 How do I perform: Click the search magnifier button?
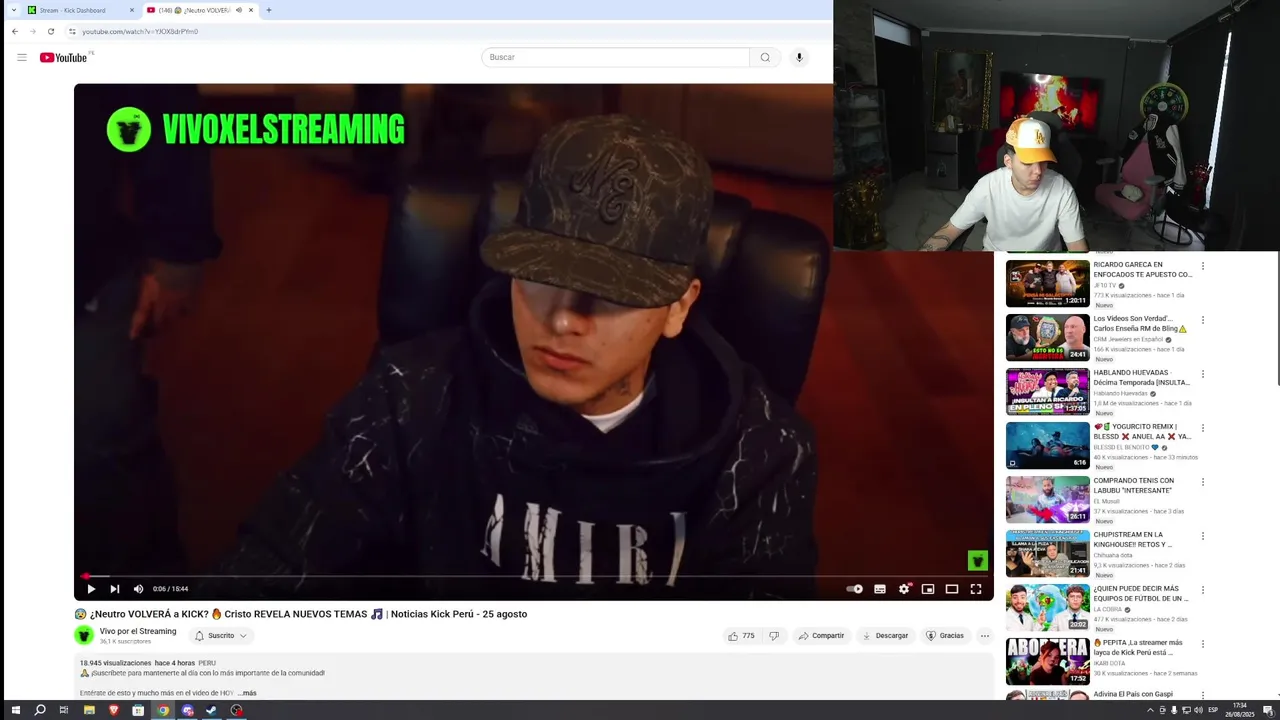coord(765,57)
